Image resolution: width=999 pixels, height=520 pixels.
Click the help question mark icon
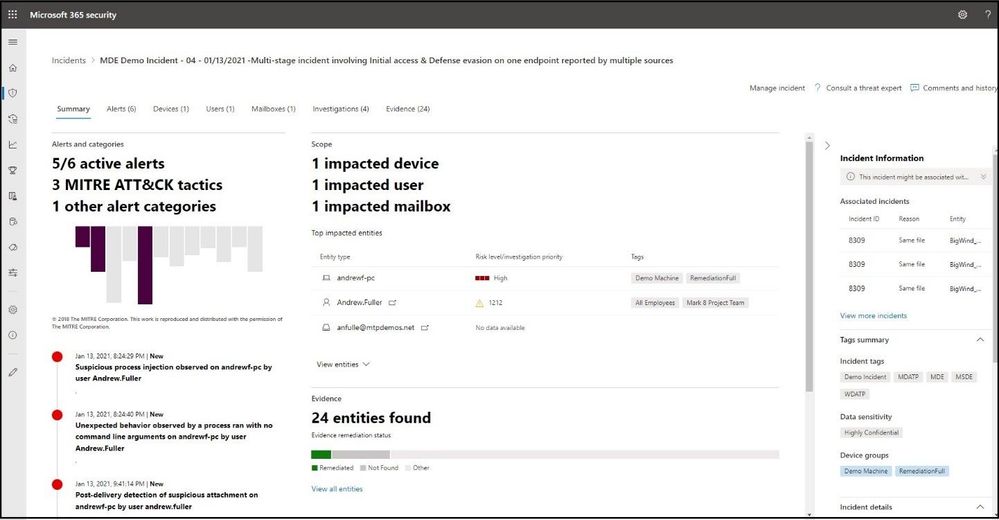pos(988,14)
